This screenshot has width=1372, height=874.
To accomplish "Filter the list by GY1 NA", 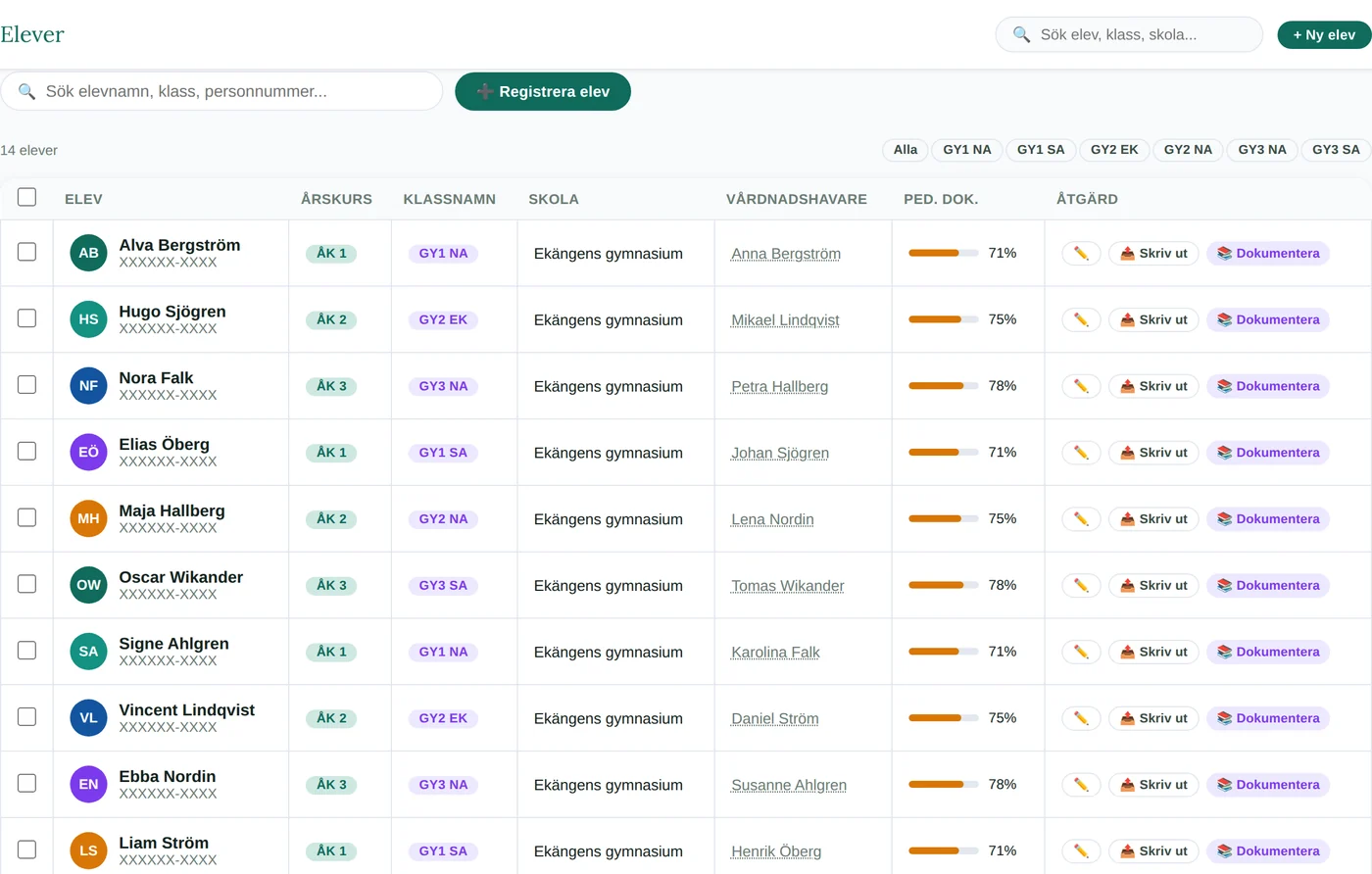I will [x=967, y=150].
